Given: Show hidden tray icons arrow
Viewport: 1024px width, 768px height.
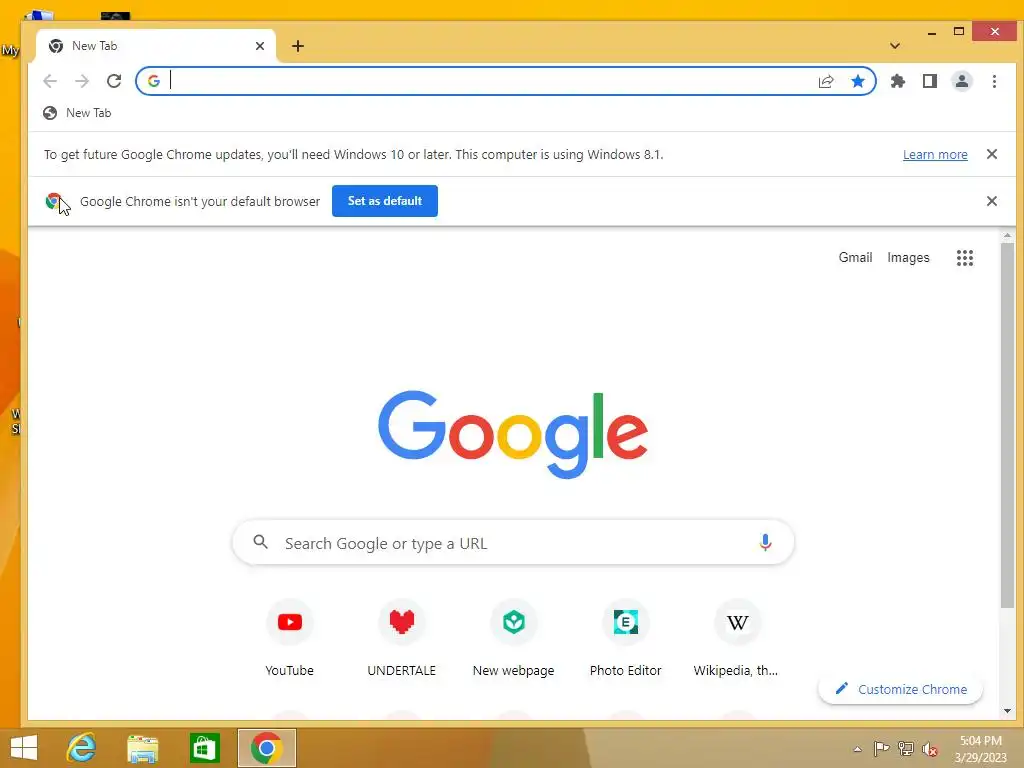Looking at the screenshot, I should point(857,749).
